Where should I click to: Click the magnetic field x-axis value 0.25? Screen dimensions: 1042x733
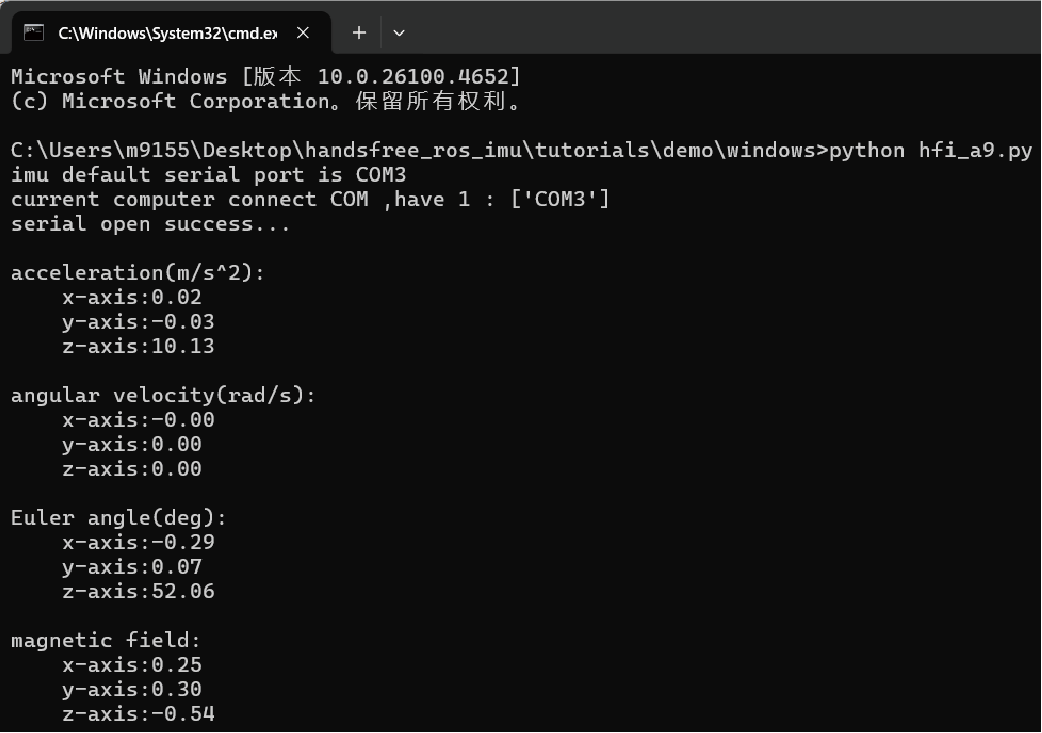point(177,665)
